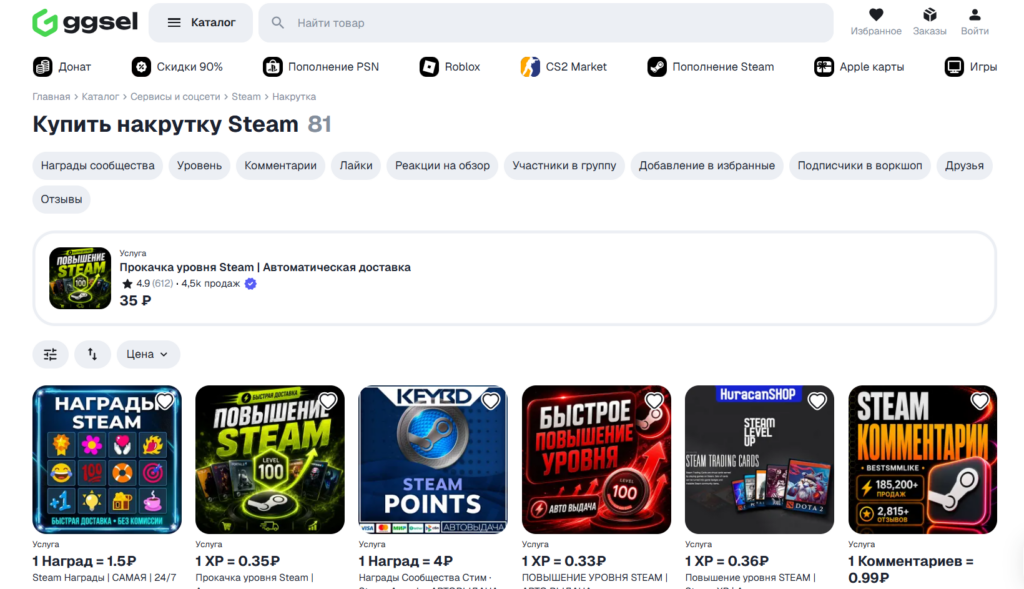Open featured Прокачка уровня Steam title
This screenshot has width=1024, height=589.
[x=264, y=267]
